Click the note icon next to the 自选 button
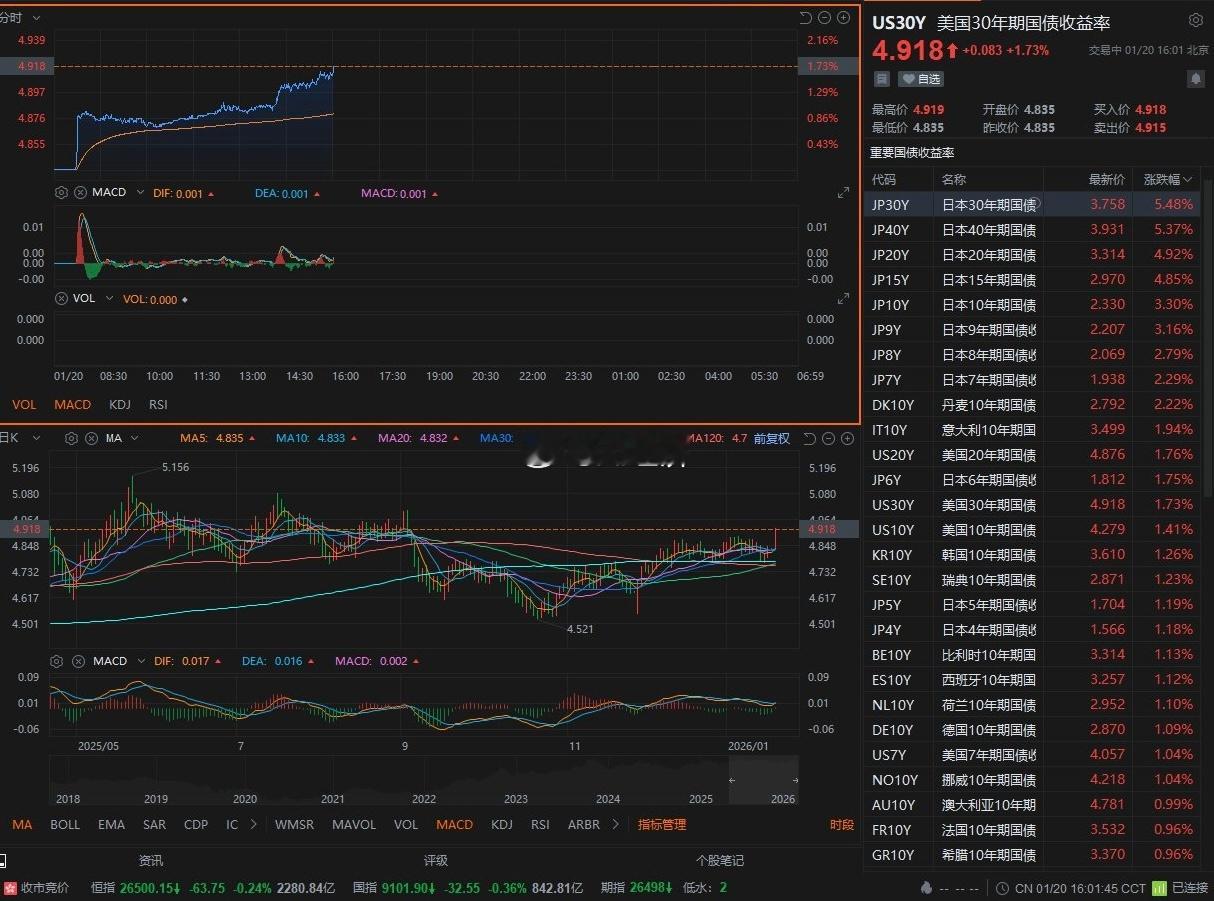 coord(882,79)
